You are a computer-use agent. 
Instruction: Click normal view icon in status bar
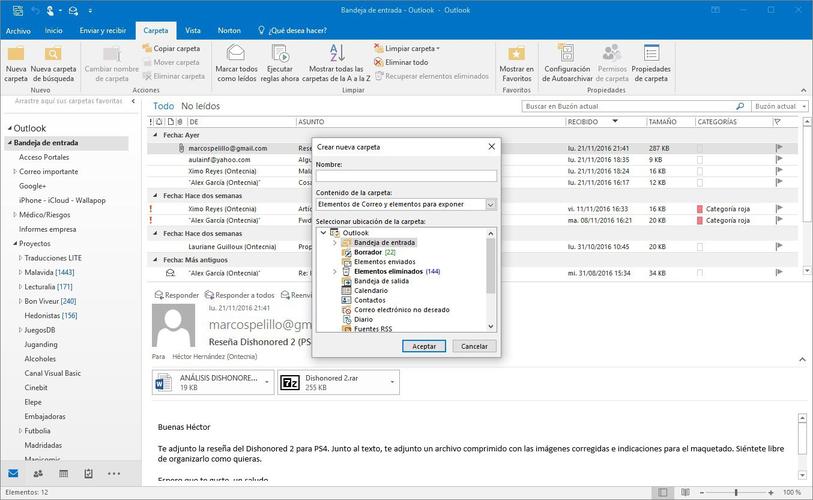(662, 492)
